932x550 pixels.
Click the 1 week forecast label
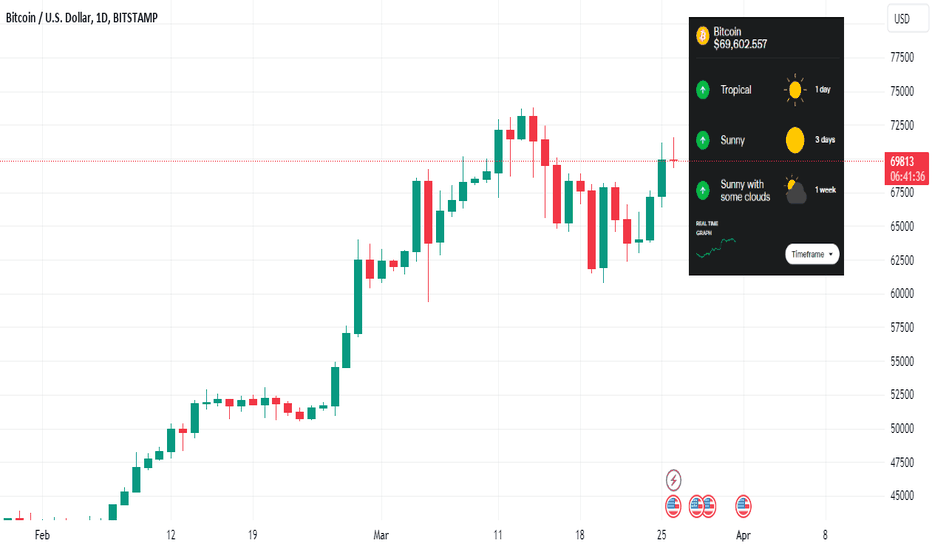click(825, 190)
